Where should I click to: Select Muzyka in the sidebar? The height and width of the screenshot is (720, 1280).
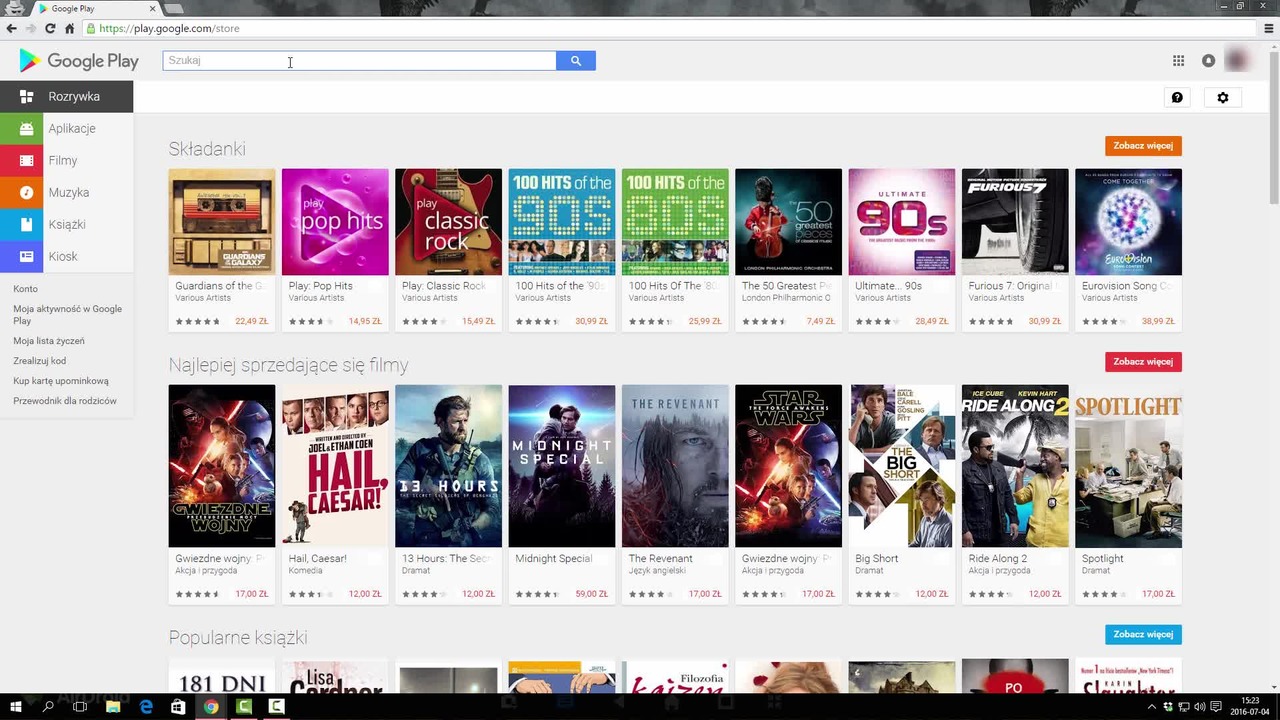pos(66,192)
